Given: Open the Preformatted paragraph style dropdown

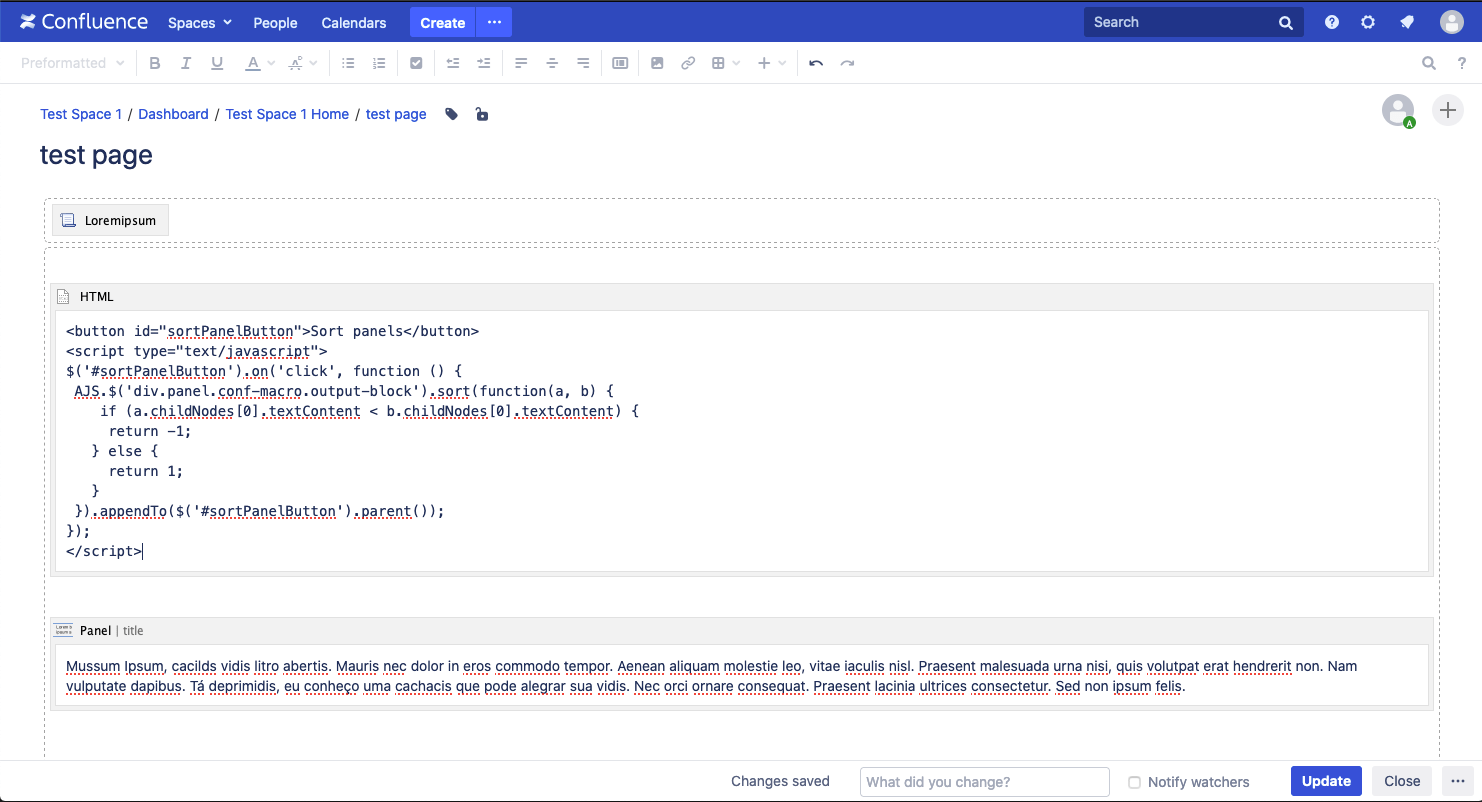Looking at the screenshot, I should pos(72,63).
